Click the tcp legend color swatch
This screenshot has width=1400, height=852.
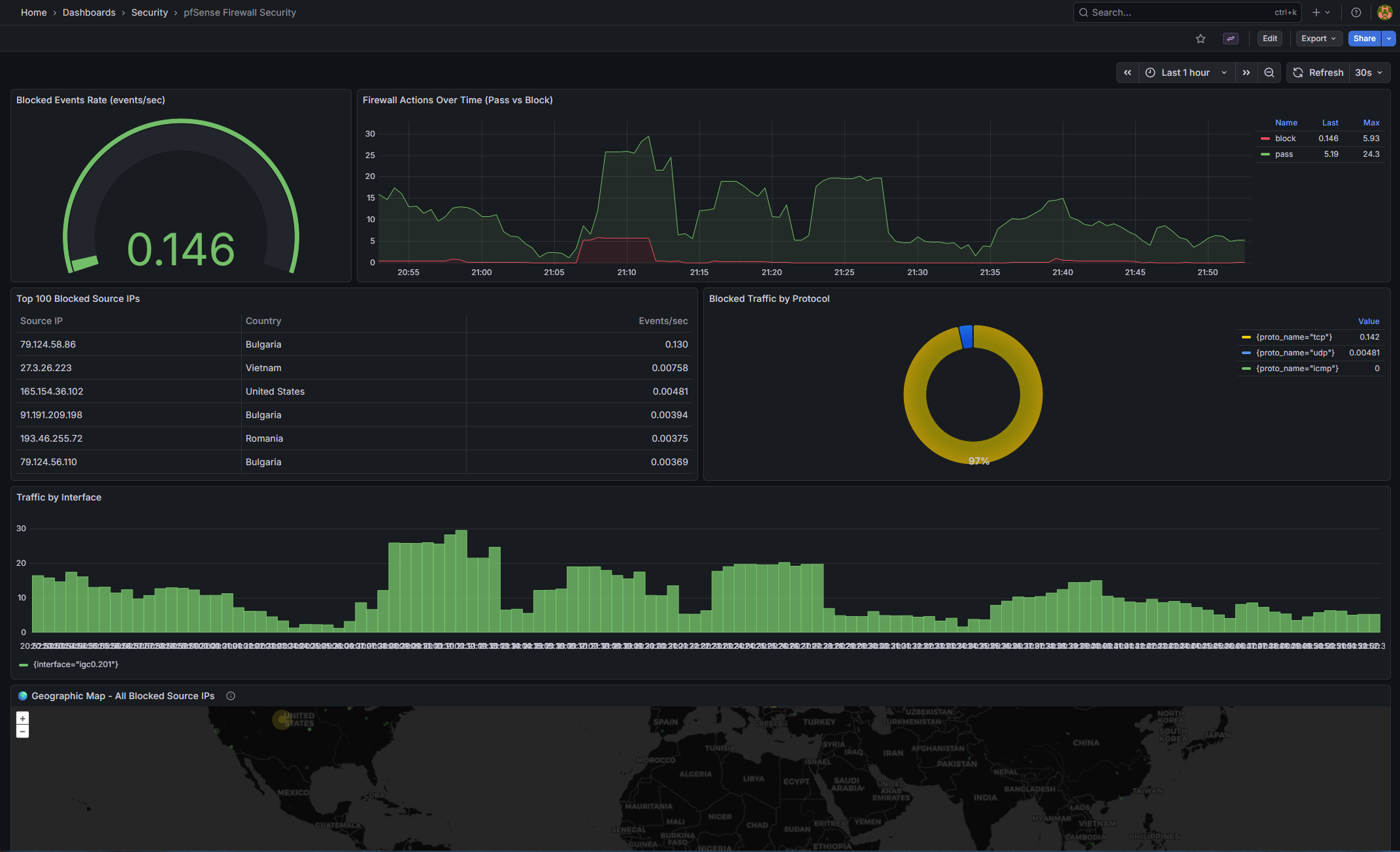1246,337
